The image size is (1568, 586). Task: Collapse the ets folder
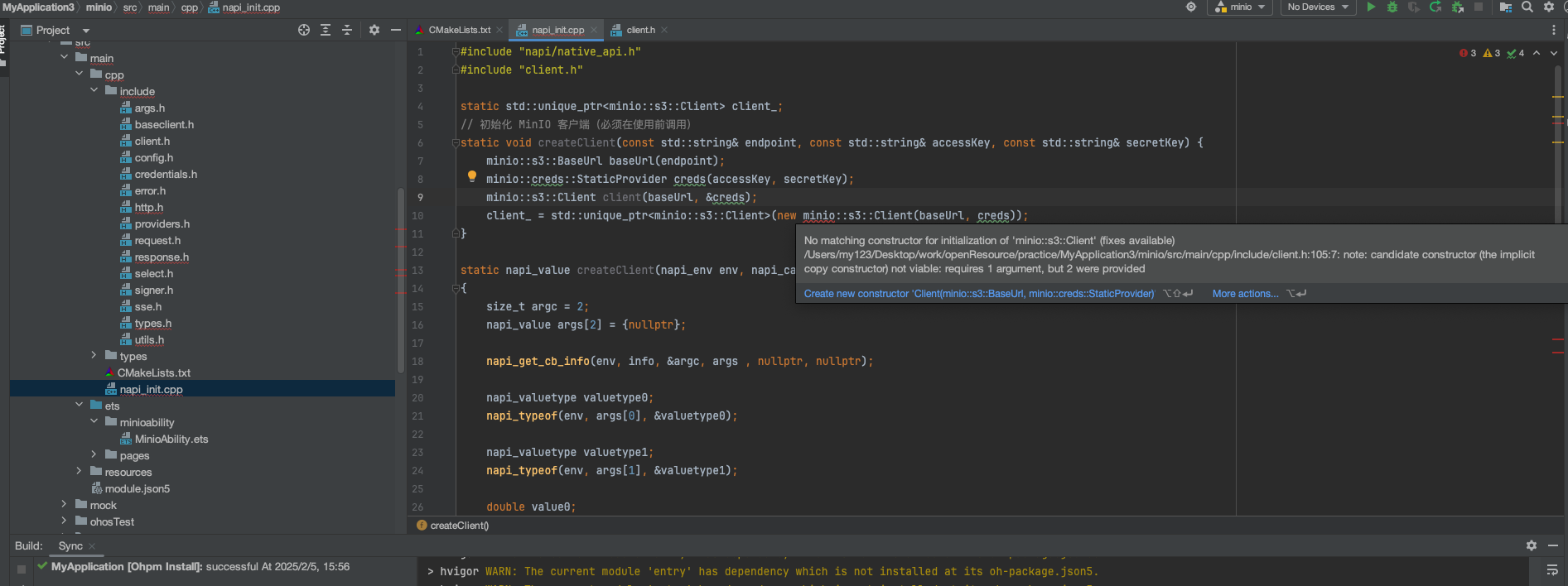(80, 405)
